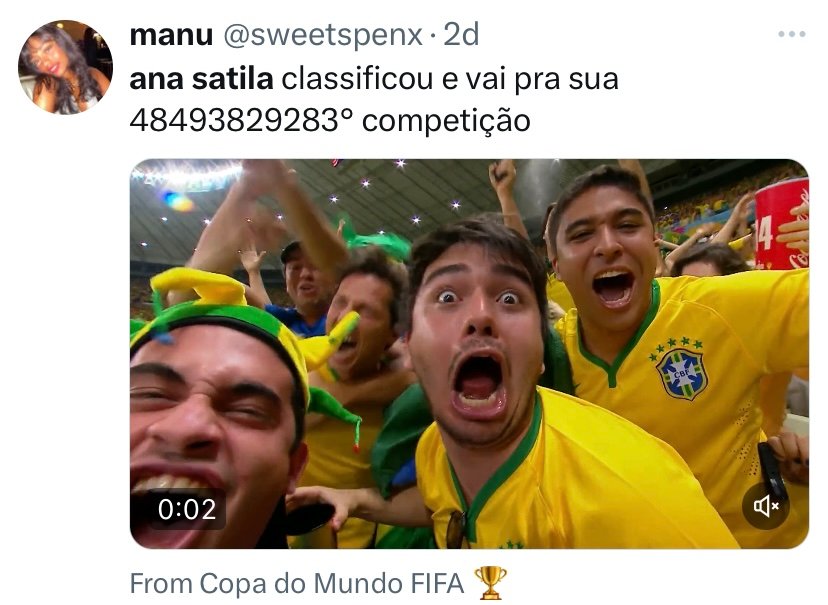Click the number 48493829283° in the tweet

coord(241,120)
